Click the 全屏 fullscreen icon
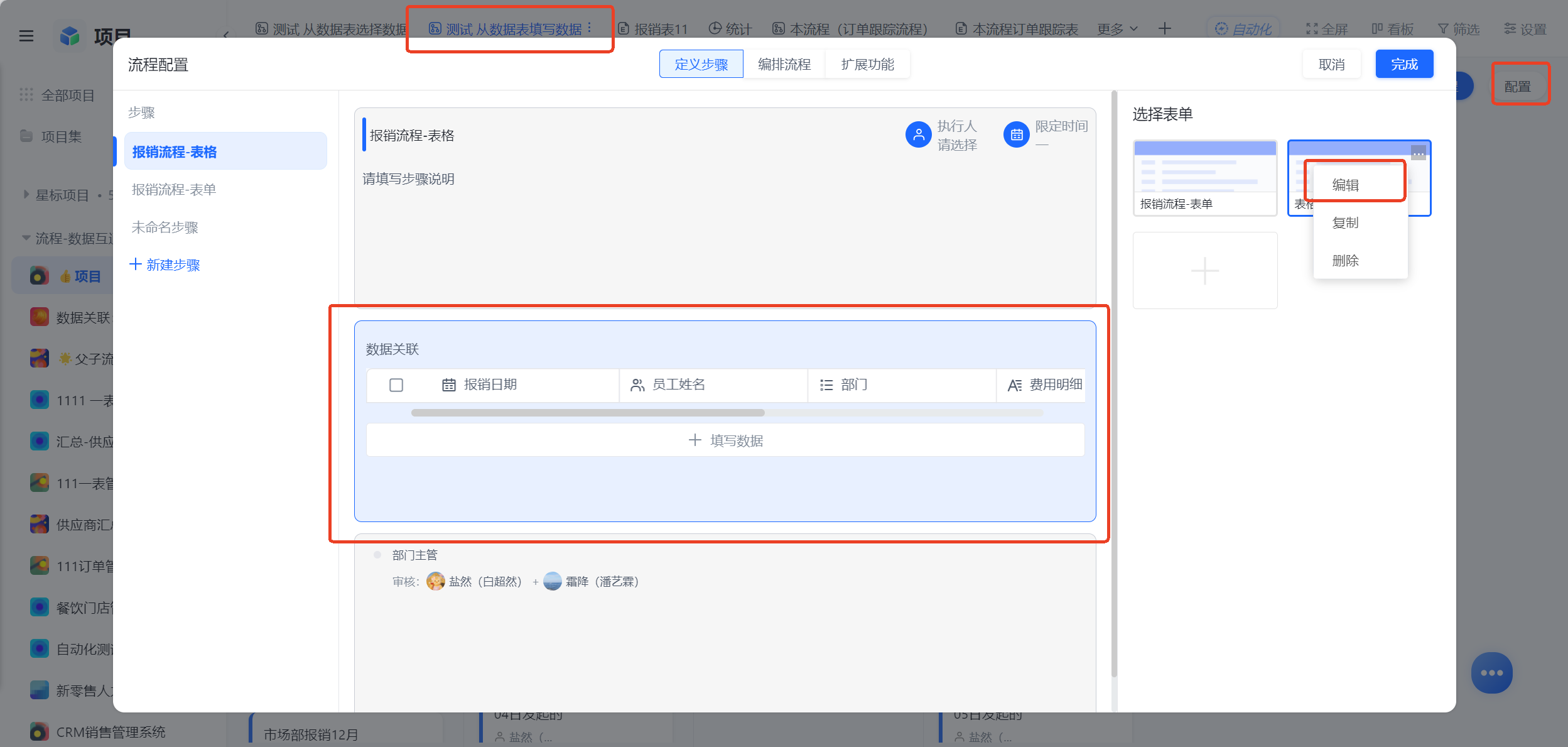The image size is (1568, 747). [x=1312, y=29]
